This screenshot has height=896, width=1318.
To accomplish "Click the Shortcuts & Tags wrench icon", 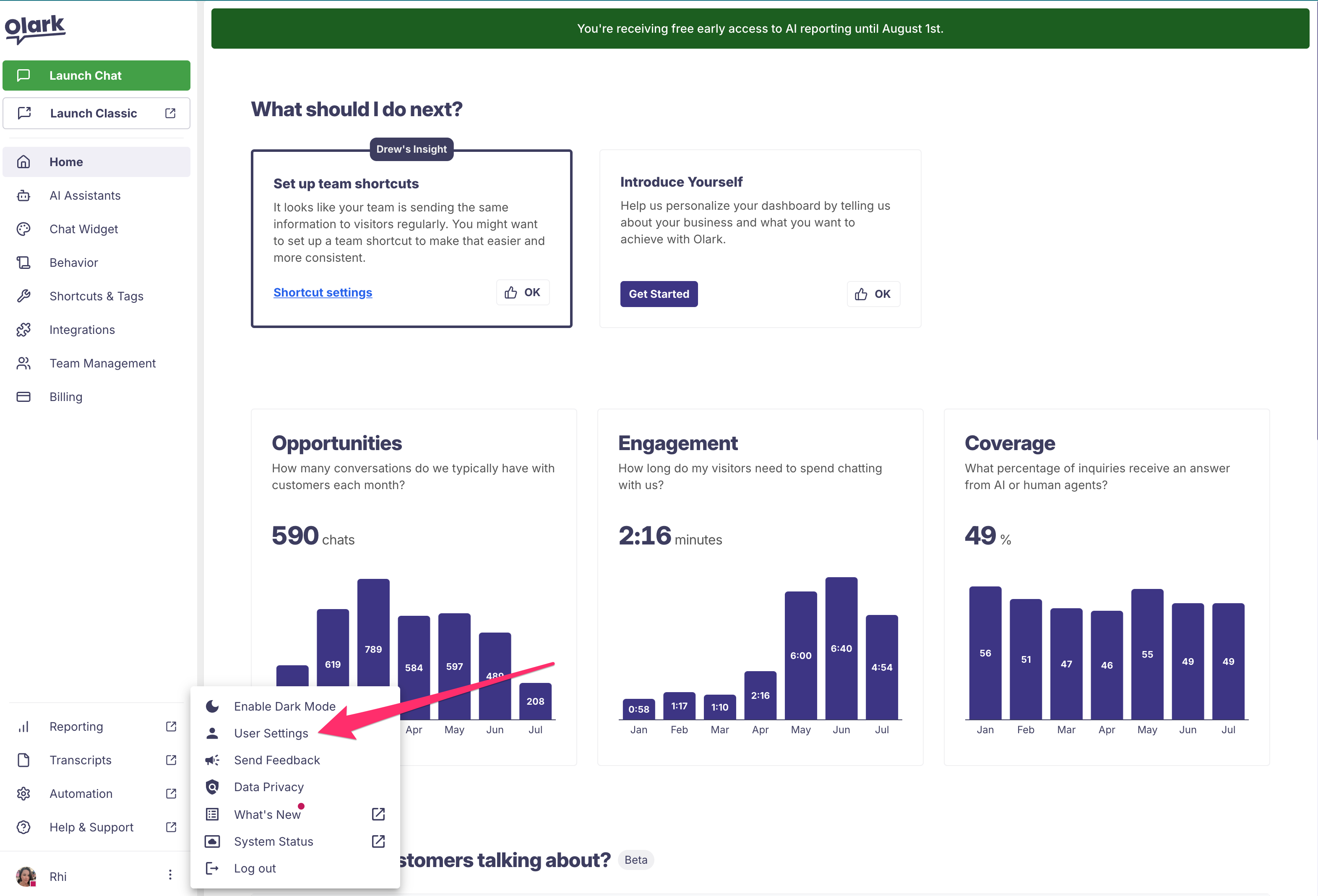I will pyautogui.click(x=23, y=296).
